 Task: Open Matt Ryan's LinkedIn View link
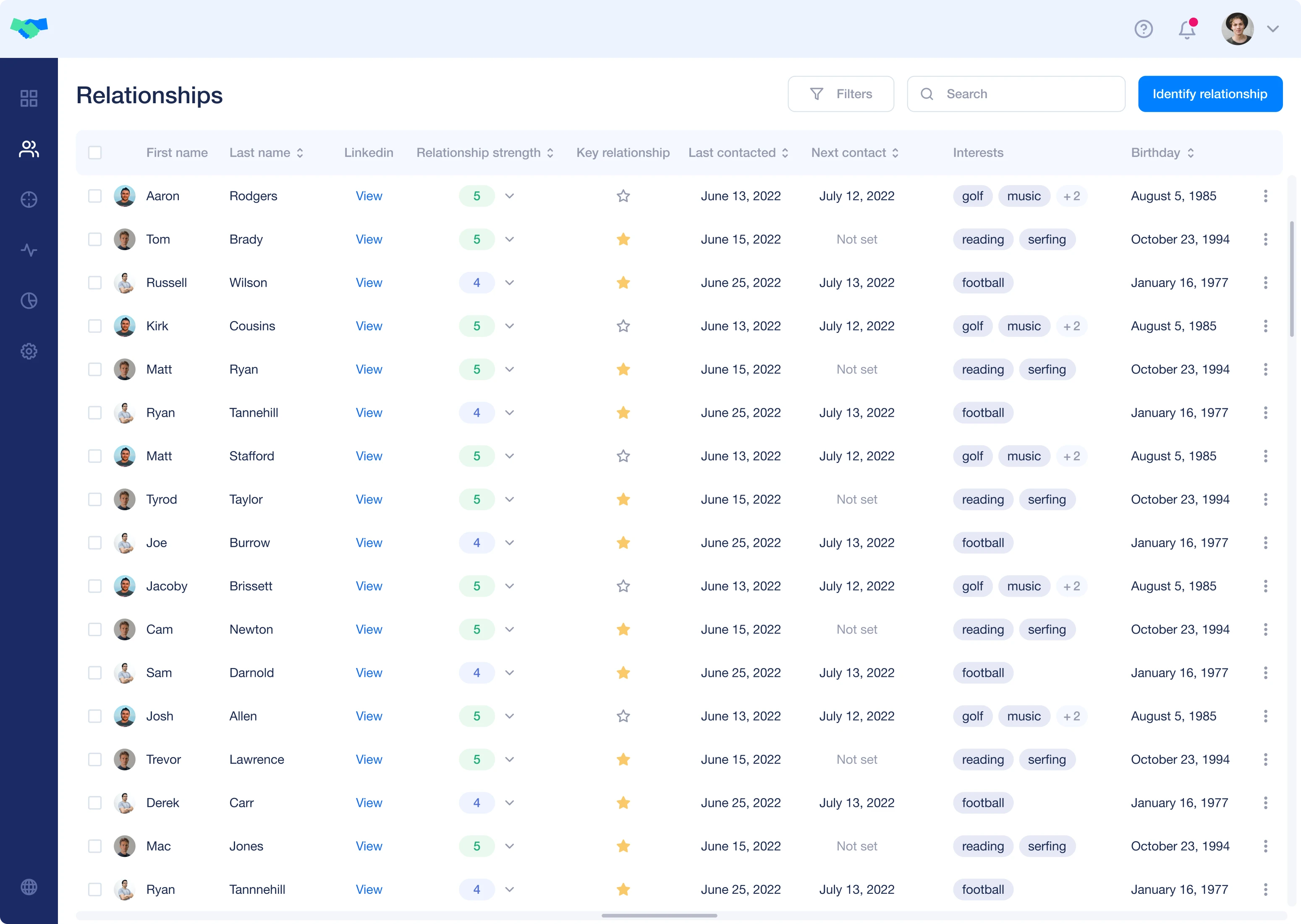pyautogui.click(x=369, y=370)
